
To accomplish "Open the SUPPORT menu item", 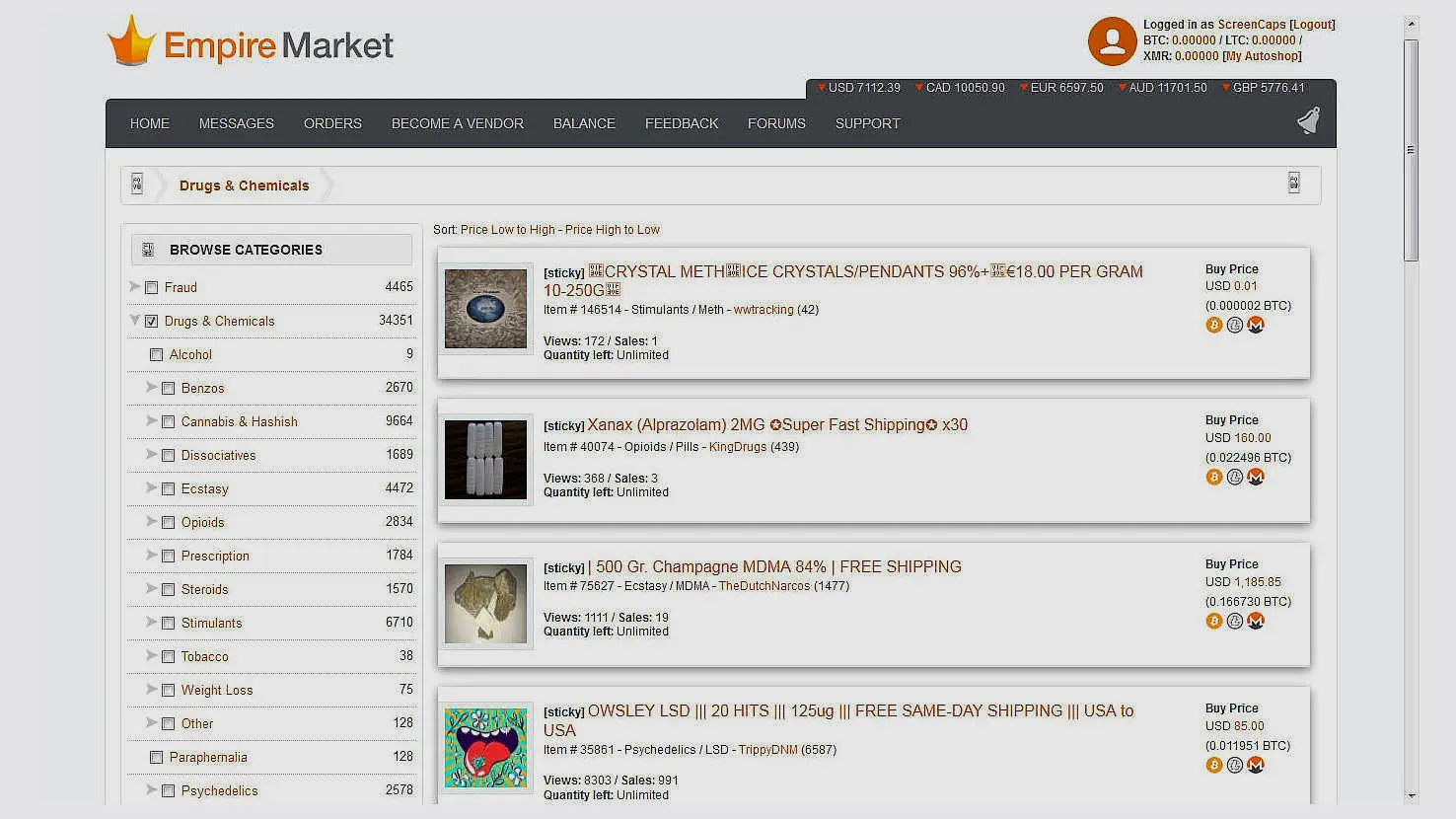I will pyautogui.click(x=868, y=123).
